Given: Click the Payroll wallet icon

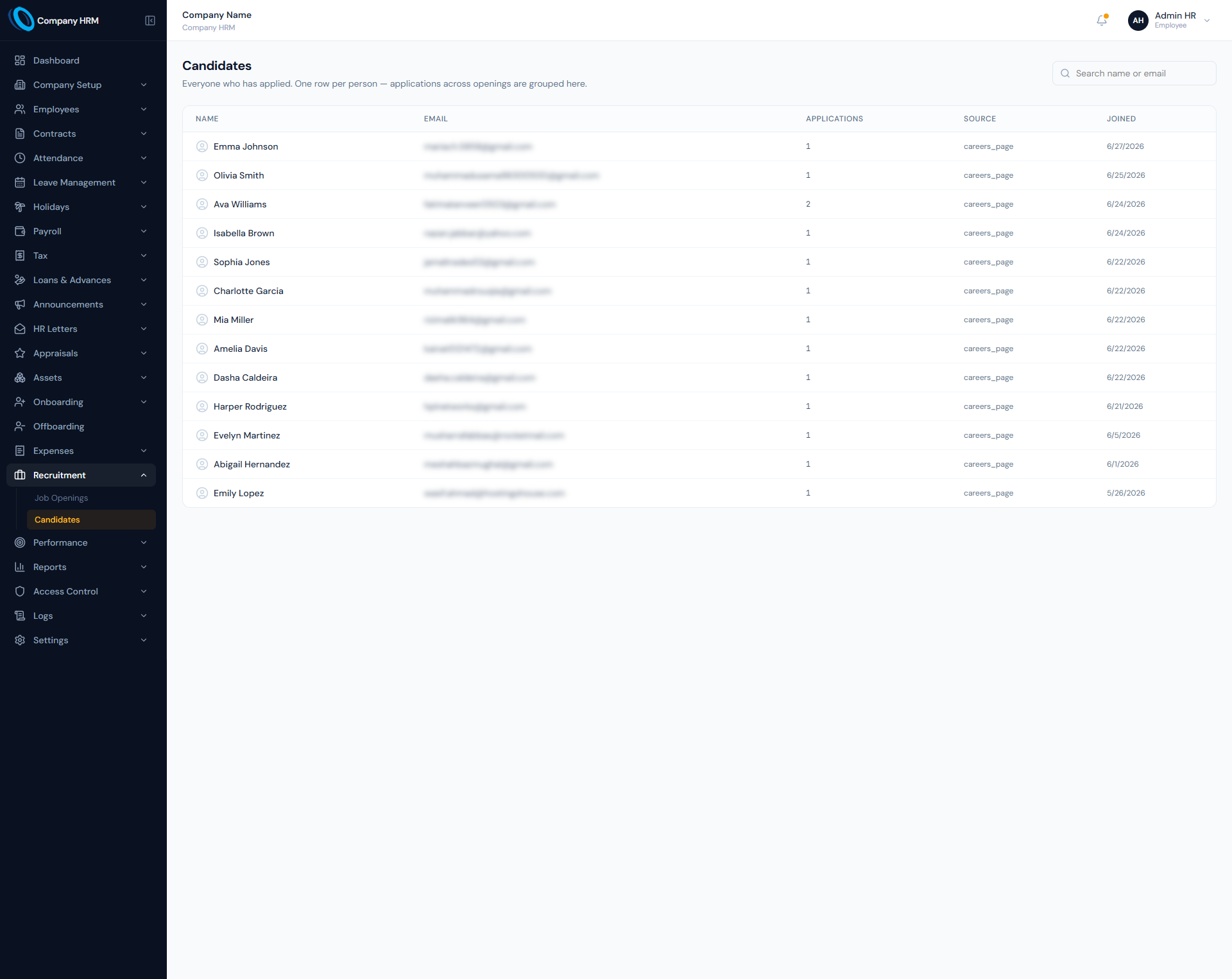Looking at the screenshot, I should [x=20, y=231].
